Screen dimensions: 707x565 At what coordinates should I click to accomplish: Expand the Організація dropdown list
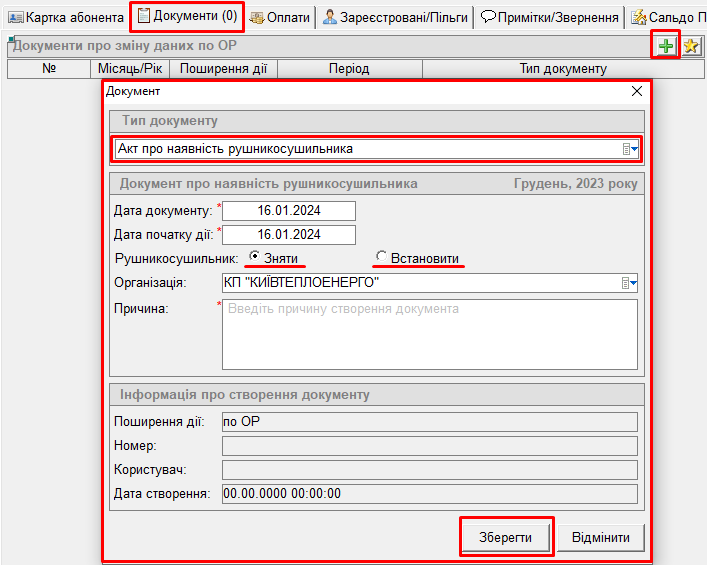pyautogui.click(x=629, y=283)
